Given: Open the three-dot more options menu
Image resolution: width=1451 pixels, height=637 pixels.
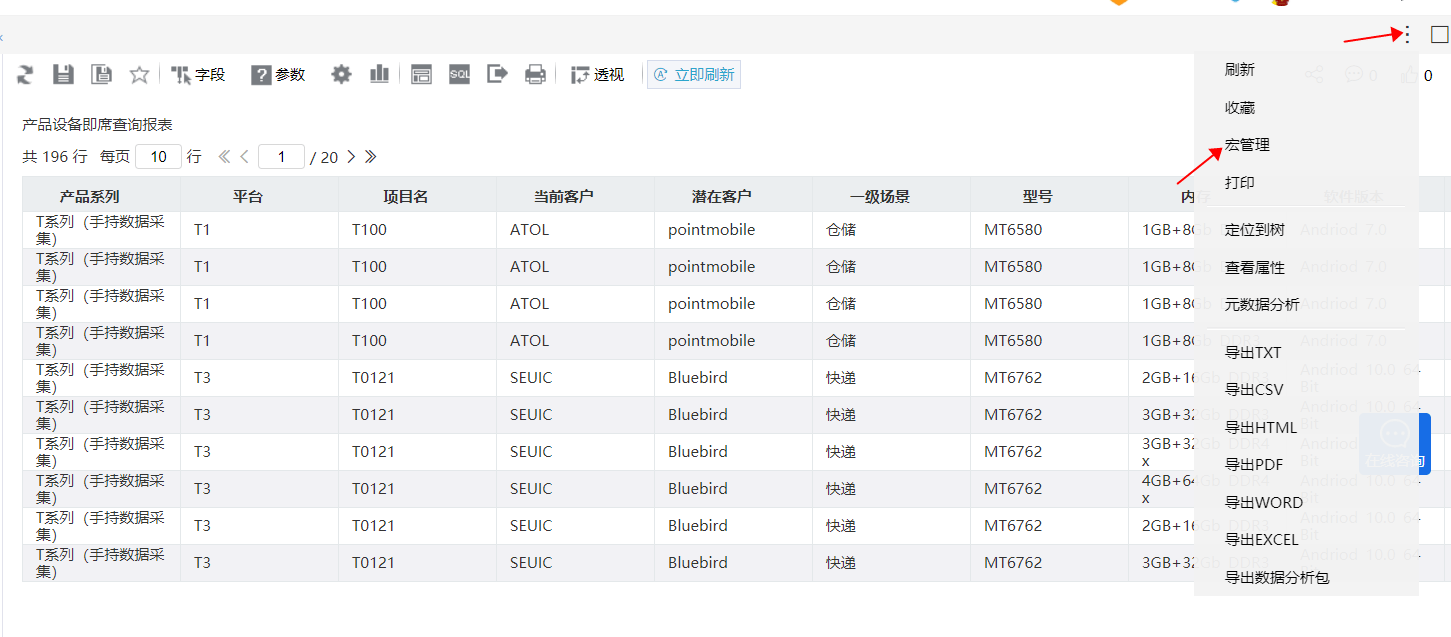Looking at the screenshot, I should pos(1408,35).
